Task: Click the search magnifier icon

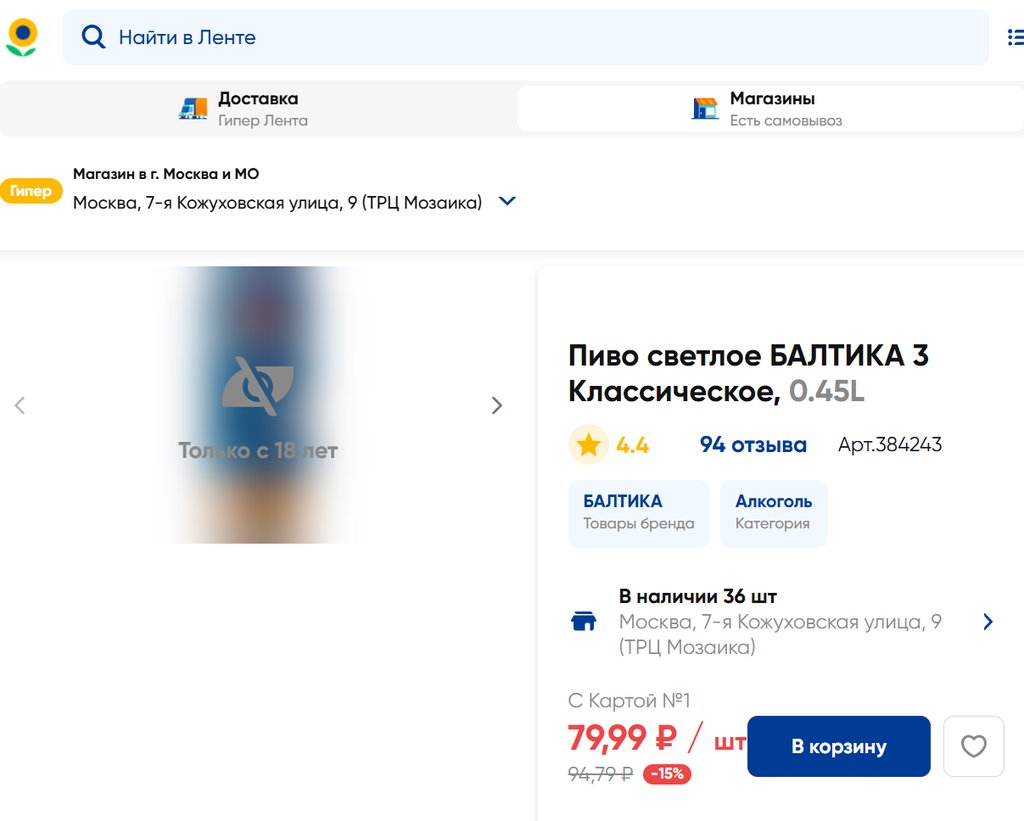Action: (93, 37)
